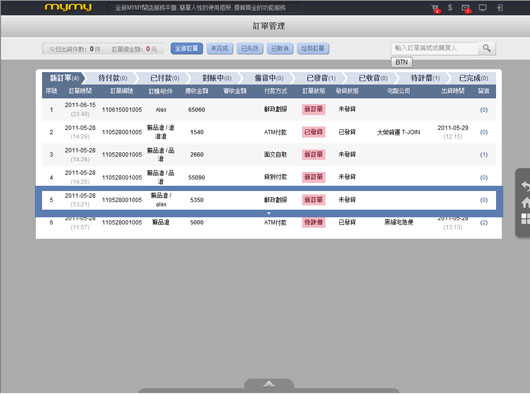
Task: Click amount 5000
Action: (x=197, y=222)
